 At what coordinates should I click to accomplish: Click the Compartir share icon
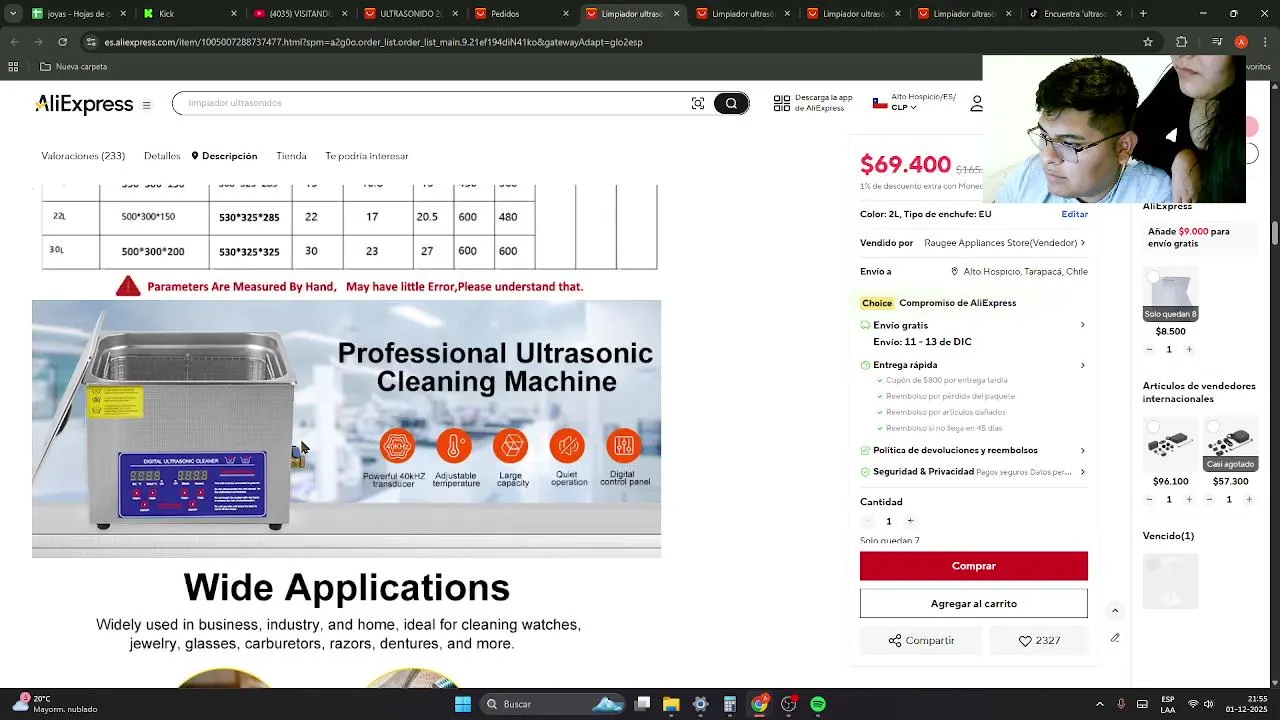(x=895, y=641)
